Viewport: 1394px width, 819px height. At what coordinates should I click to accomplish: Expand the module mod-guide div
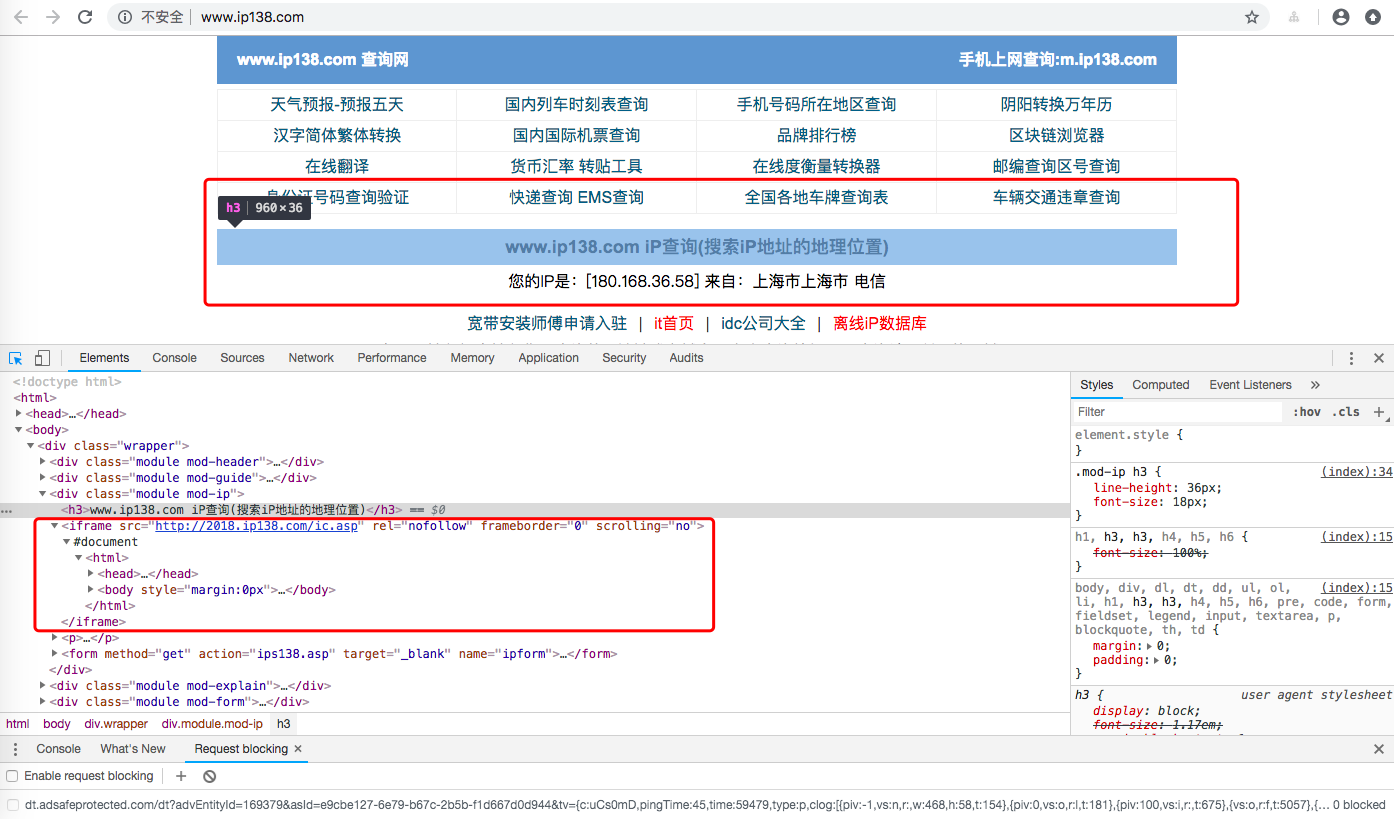click(x=43, y=478)
